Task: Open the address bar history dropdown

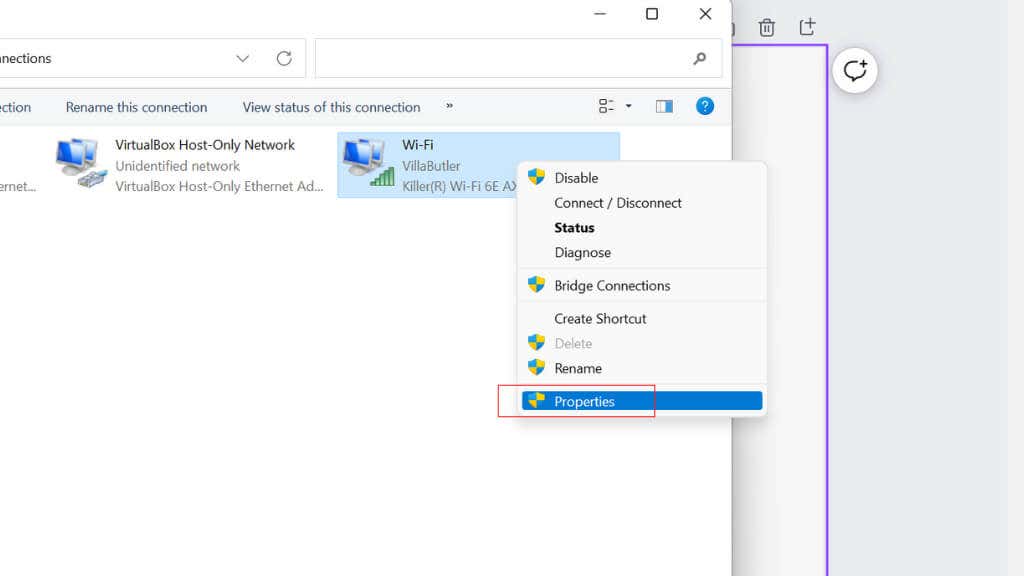Action: coord(242,58)
